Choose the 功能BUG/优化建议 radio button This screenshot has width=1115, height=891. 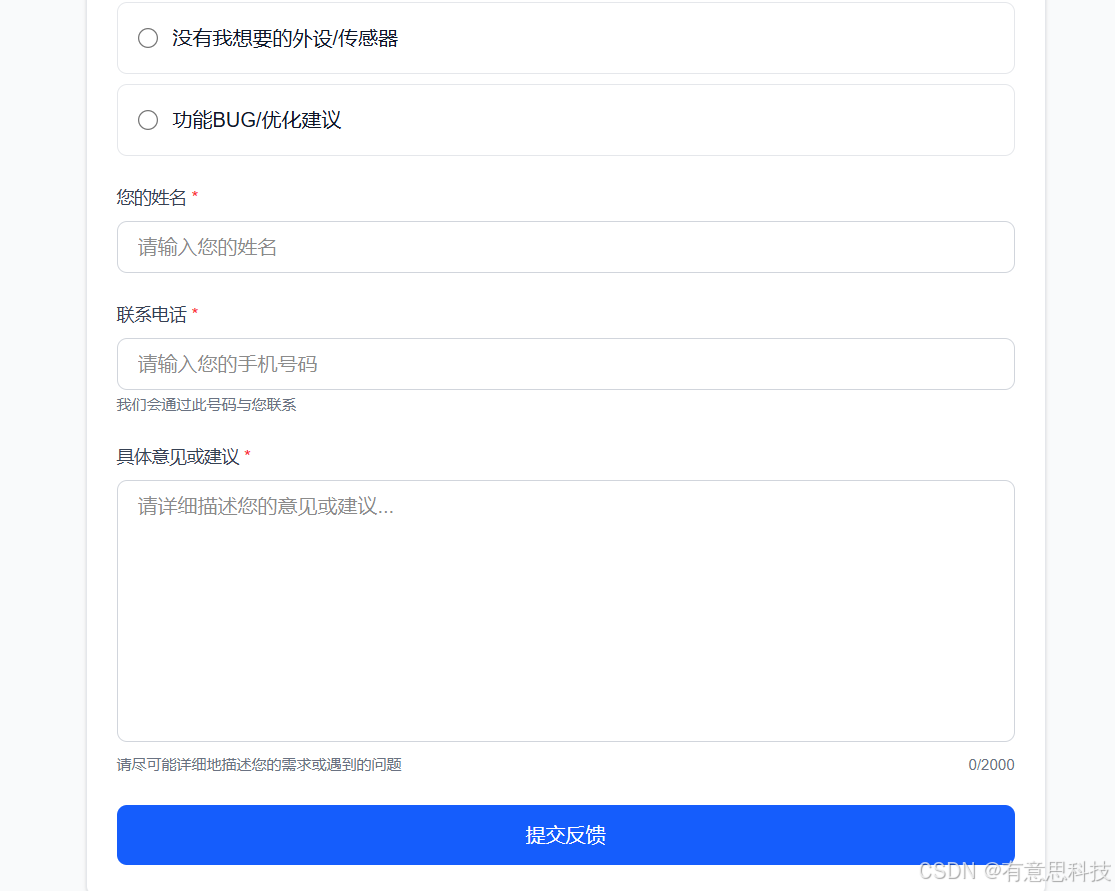tap(148, 120)
